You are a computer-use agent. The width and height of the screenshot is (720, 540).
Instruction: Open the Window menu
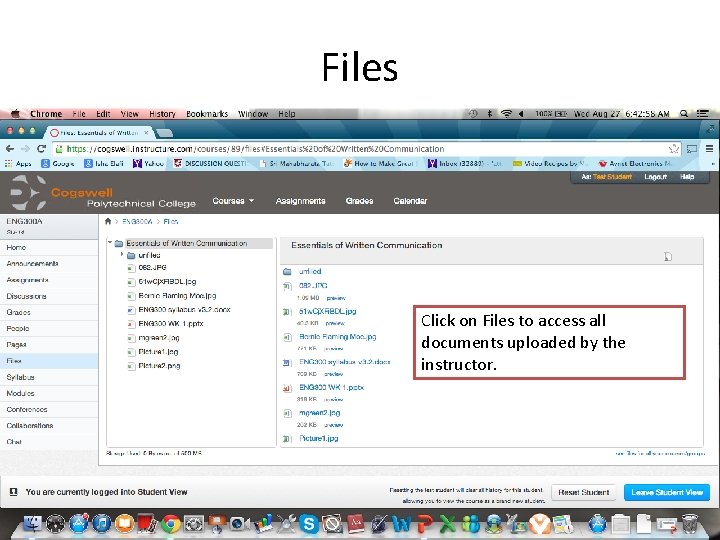point(253,114)
